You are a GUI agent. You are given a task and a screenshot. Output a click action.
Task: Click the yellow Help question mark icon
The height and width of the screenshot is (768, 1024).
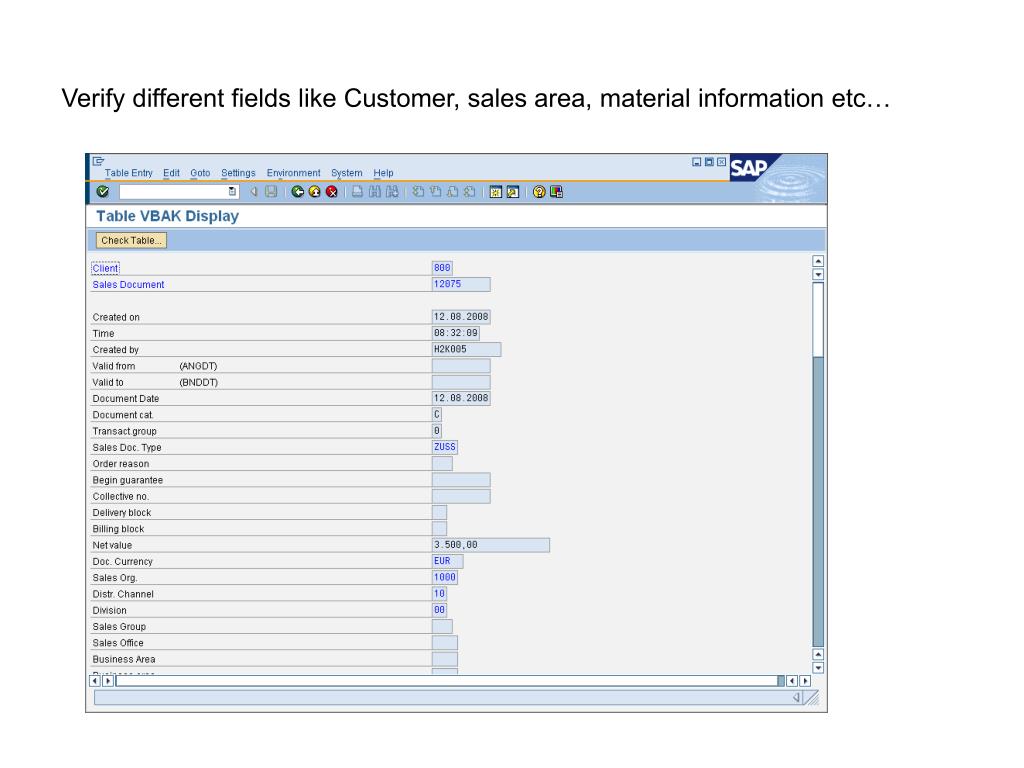coord(539,191)
